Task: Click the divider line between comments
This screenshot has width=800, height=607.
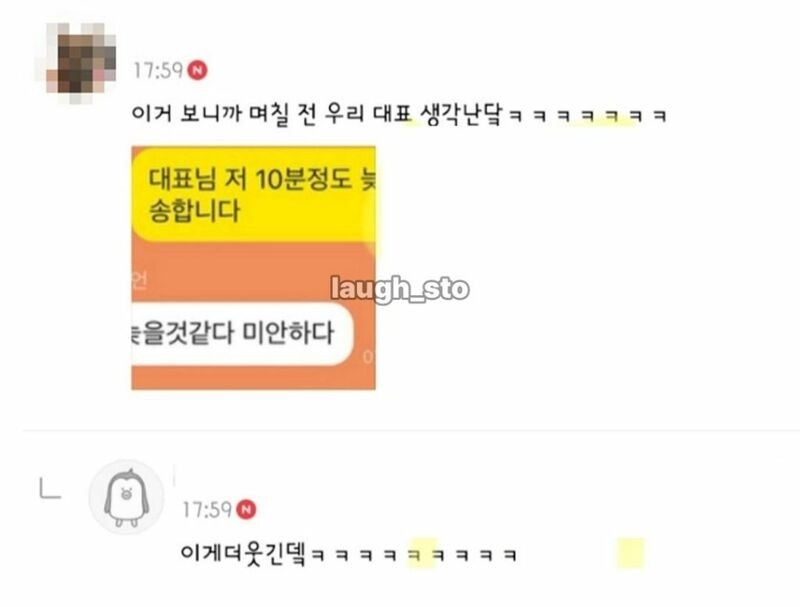Action: point(411,431)
